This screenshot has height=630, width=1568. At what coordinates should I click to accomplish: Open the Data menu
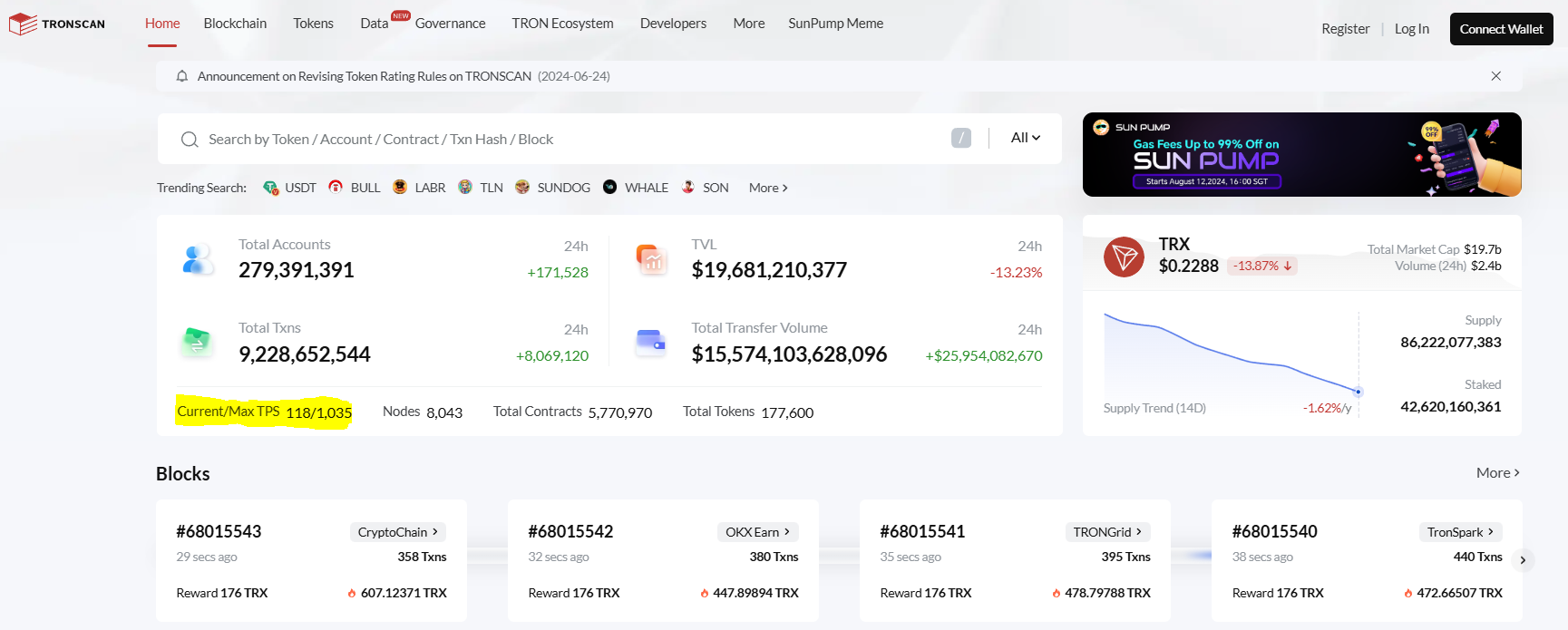375,24
